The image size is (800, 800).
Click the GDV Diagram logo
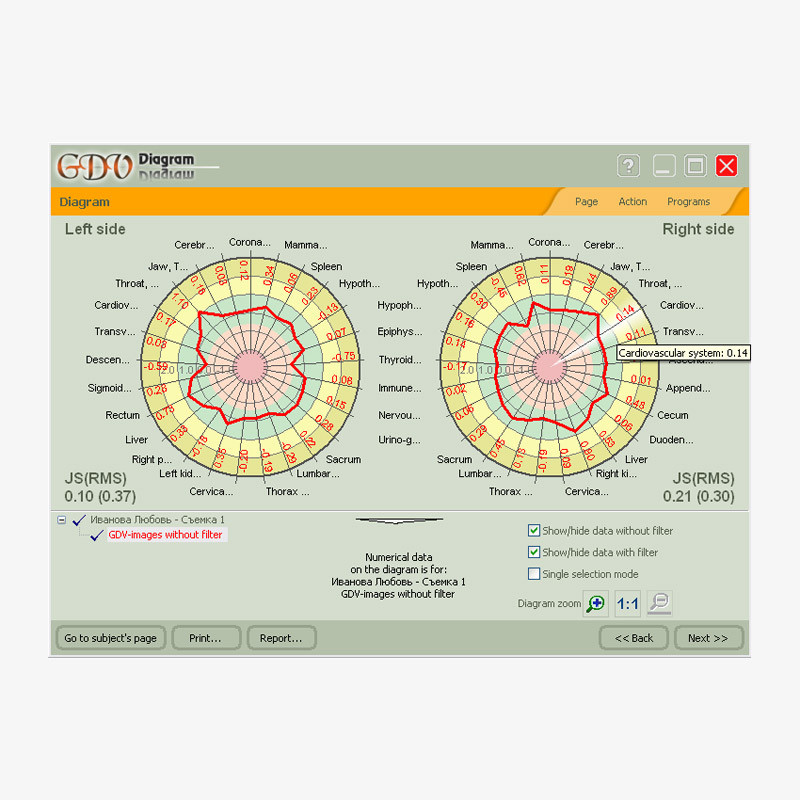pos(125,166)
